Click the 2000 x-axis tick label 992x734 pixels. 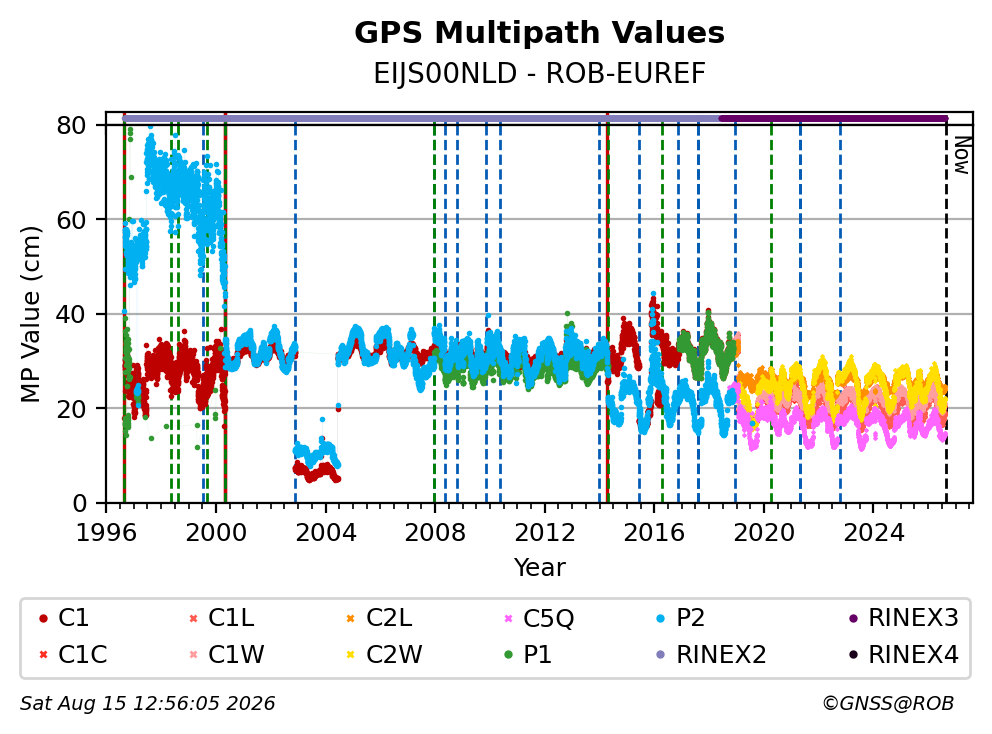(x=216, y=533)
